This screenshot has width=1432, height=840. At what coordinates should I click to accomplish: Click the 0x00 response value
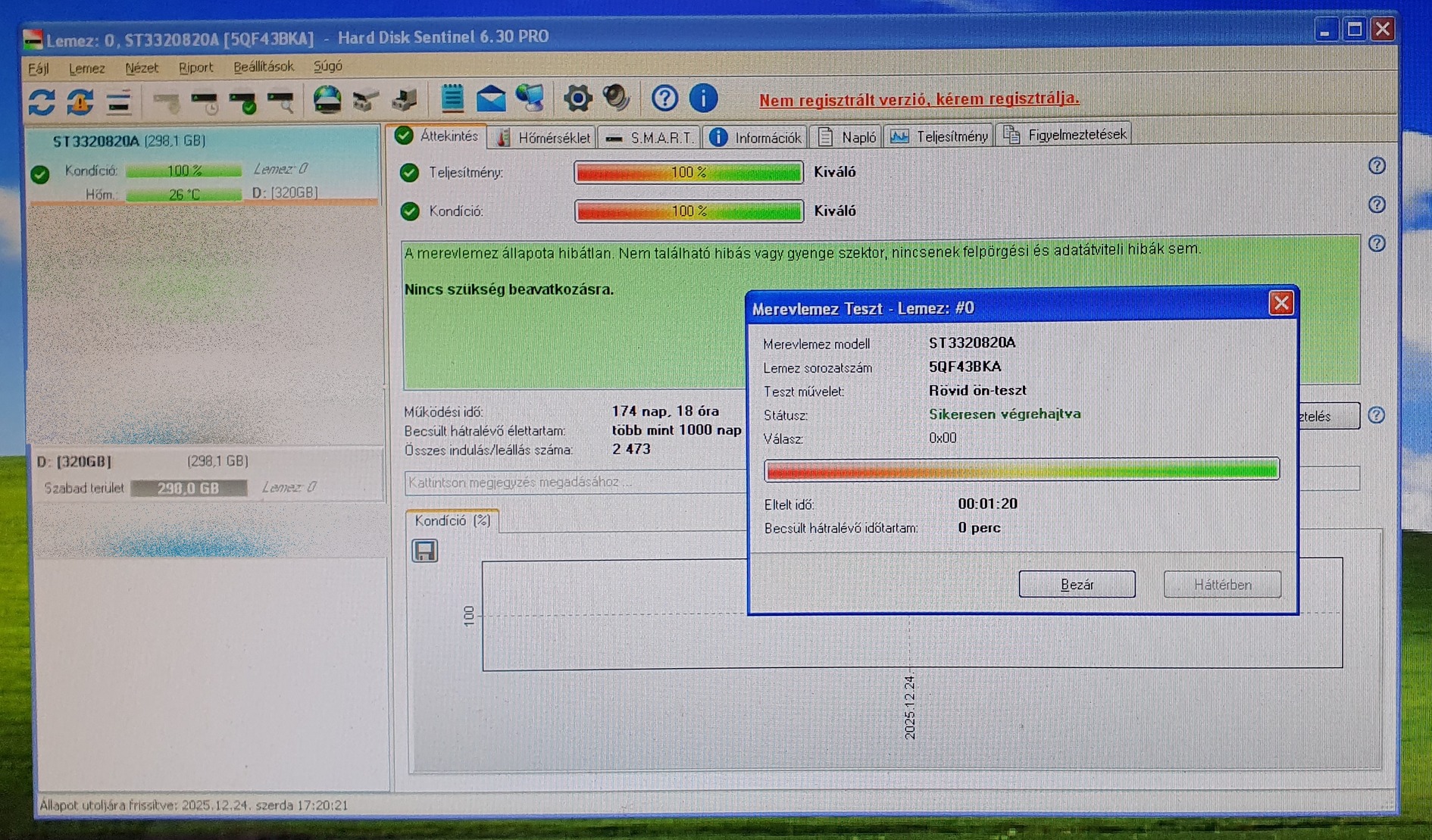[943, 438]
